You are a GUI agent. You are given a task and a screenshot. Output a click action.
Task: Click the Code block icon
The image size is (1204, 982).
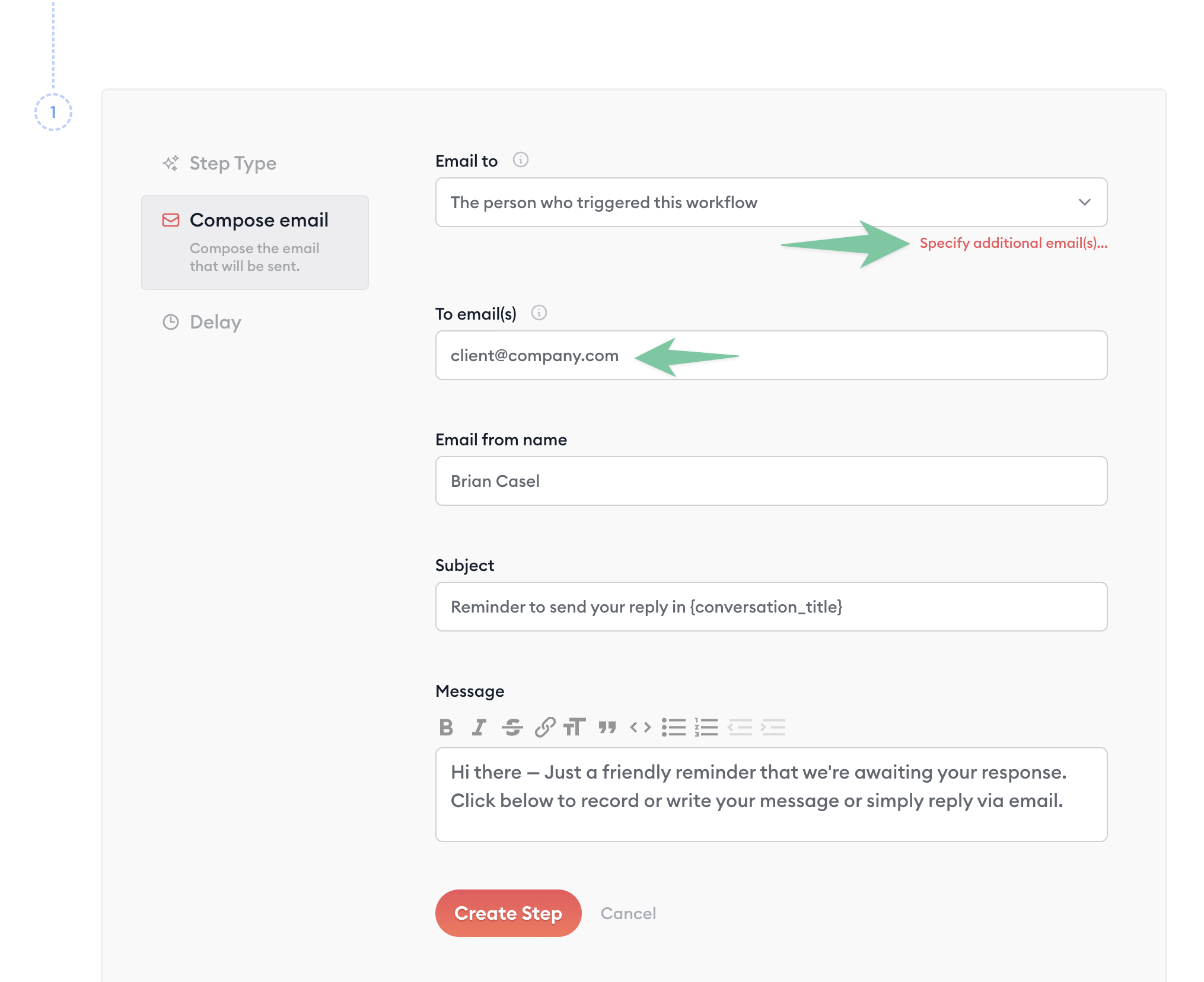click(641, 727)
